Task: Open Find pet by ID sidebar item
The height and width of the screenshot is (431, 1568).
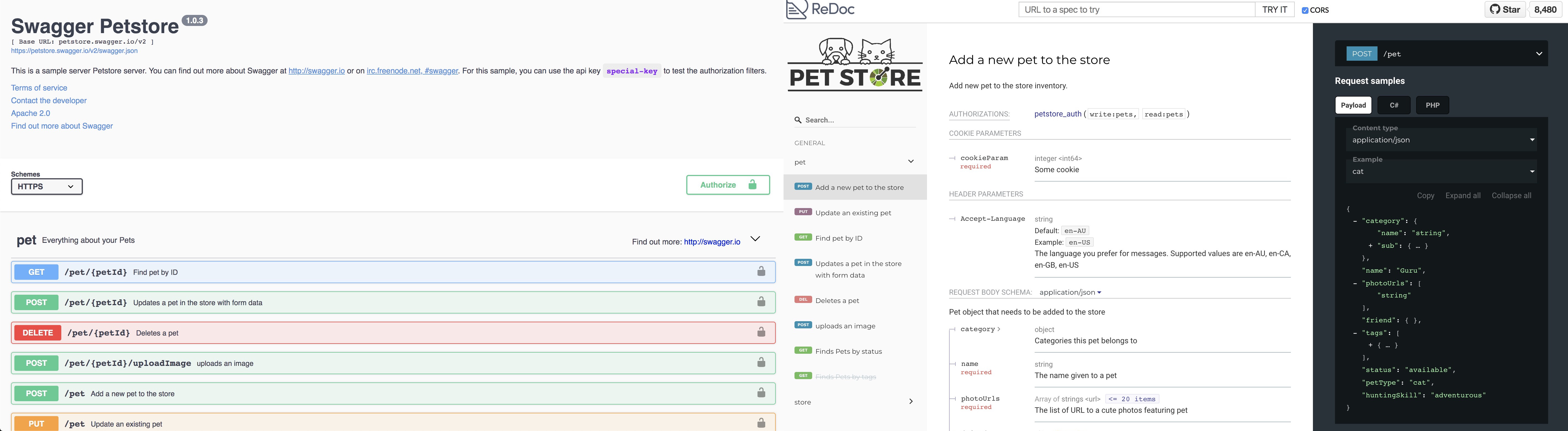Action: tap(855, 238)
